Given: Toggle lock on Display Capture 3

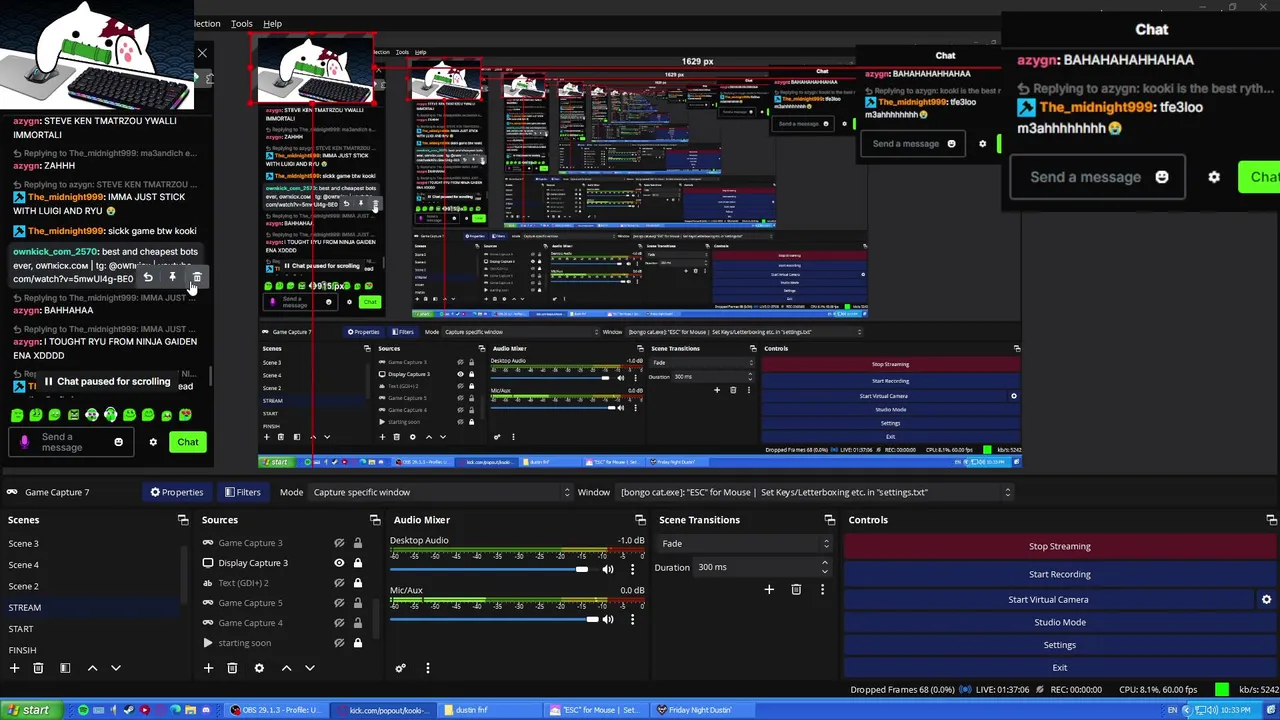Looking at the screenshot, I should coord(357,563).
